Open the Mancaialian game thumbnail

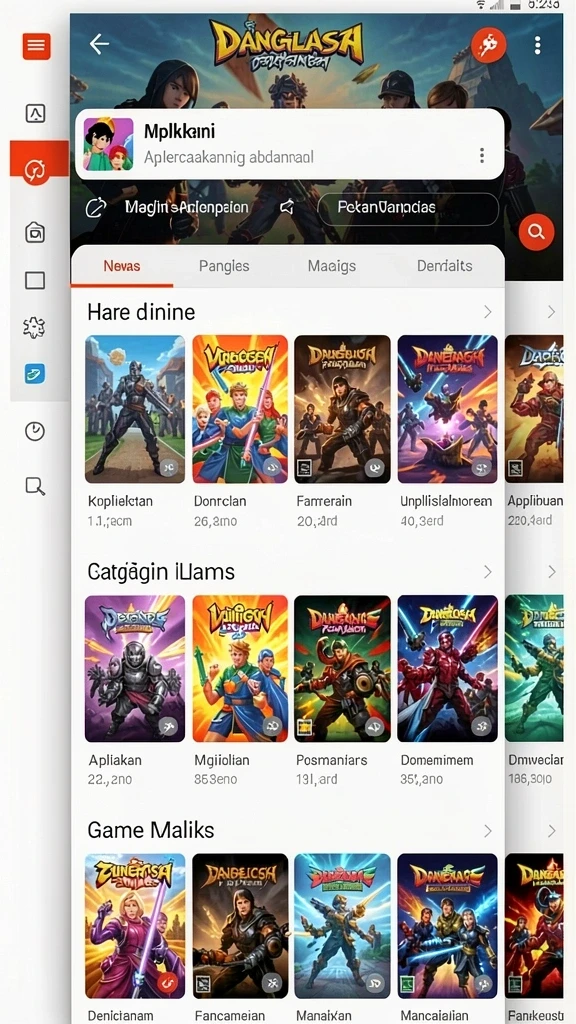pyautogui.click(x=447, y=927)
